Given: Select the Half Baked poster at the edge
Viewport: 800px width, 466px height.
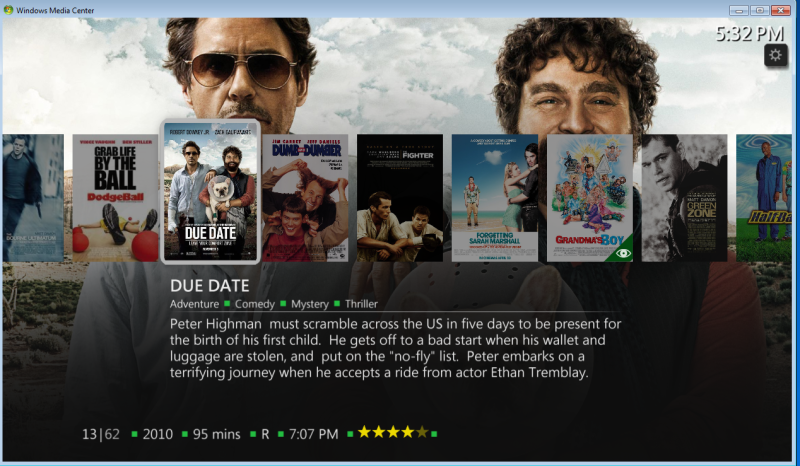Looking at the screenshot, I should pos(764,198).
